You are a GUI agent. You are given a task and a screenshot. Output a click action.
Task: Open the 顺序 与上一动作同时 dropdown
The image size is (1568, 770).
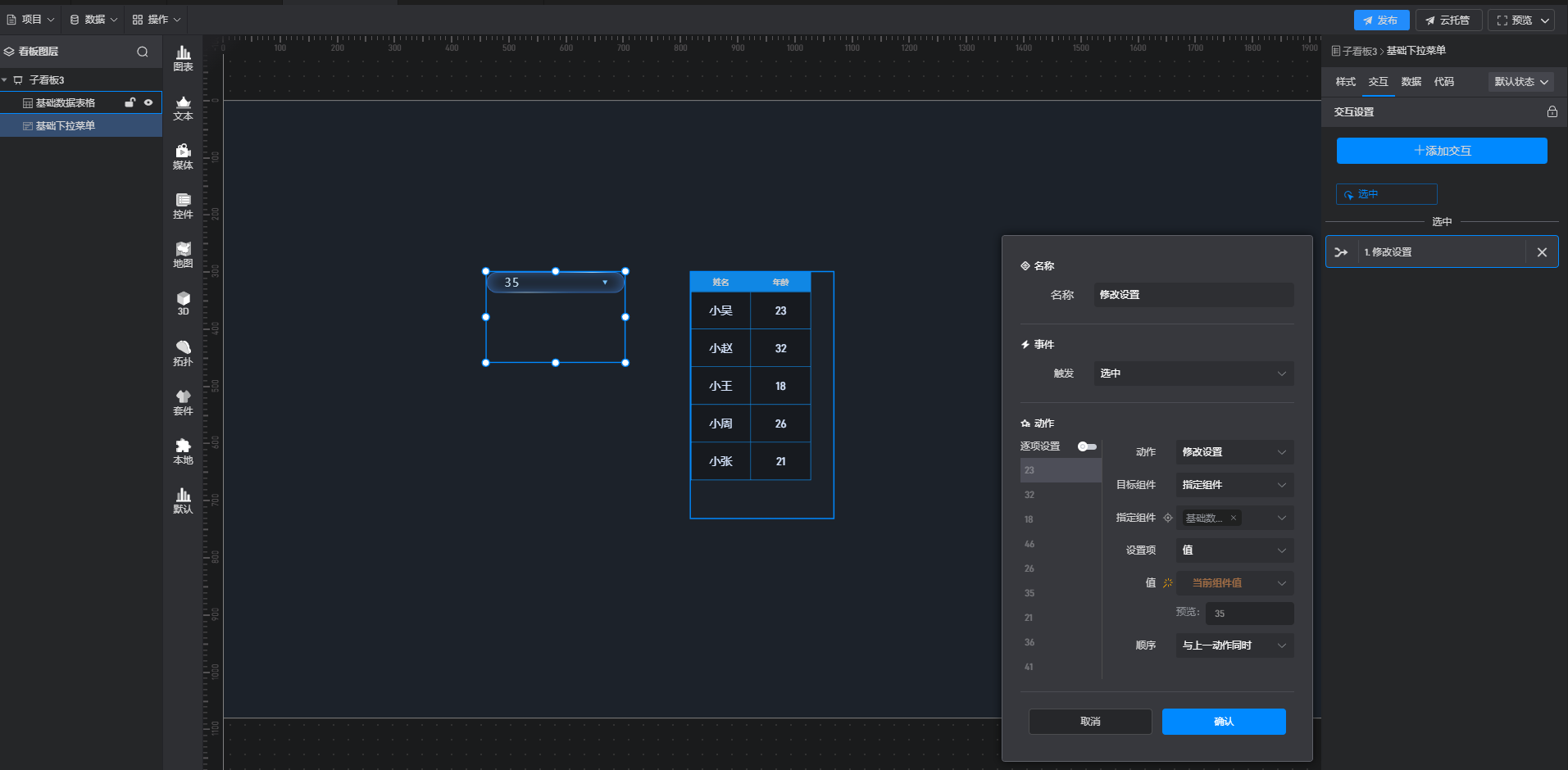1234,645
